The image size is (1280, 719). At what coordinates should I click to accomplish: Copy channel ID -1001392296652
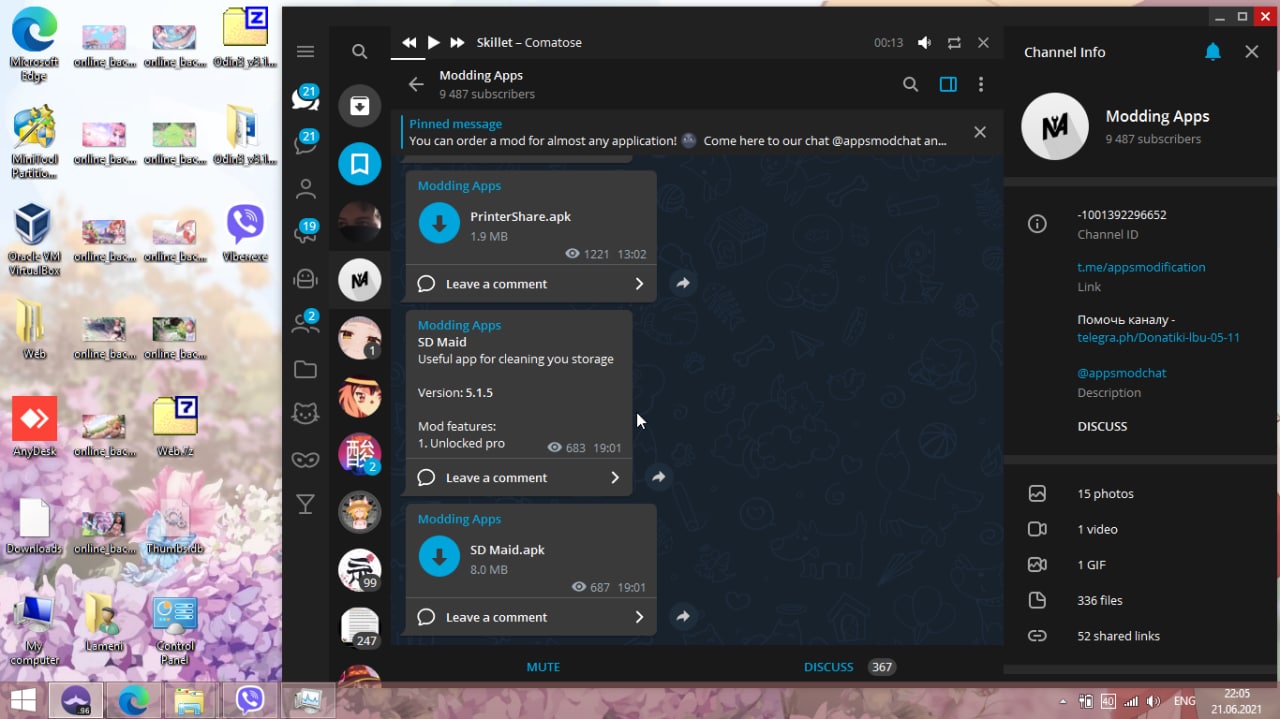pyautogui.click(x=1122, y=215)
